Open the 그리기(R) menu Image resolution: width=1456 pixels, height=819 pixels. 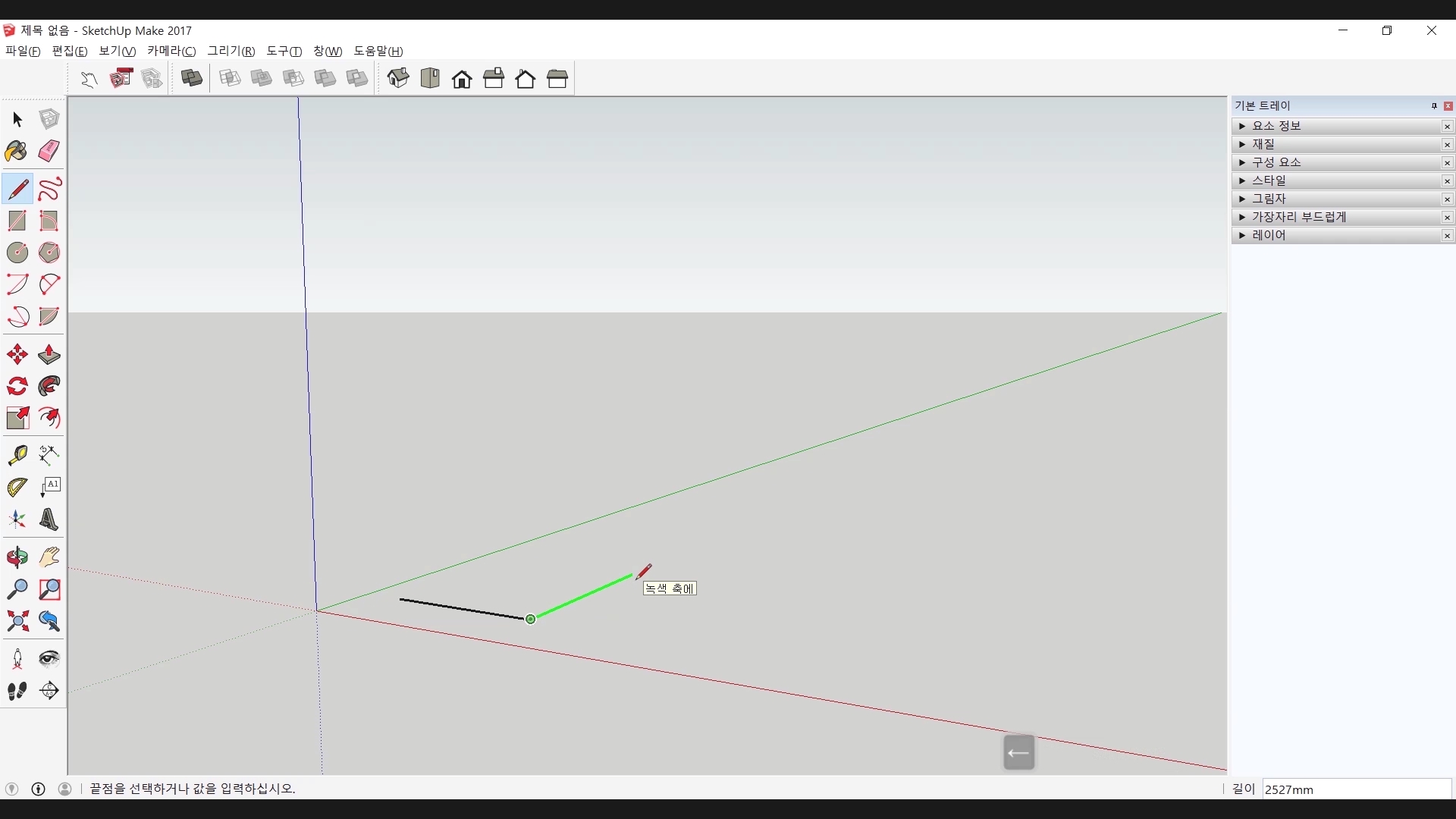[231, 51]
